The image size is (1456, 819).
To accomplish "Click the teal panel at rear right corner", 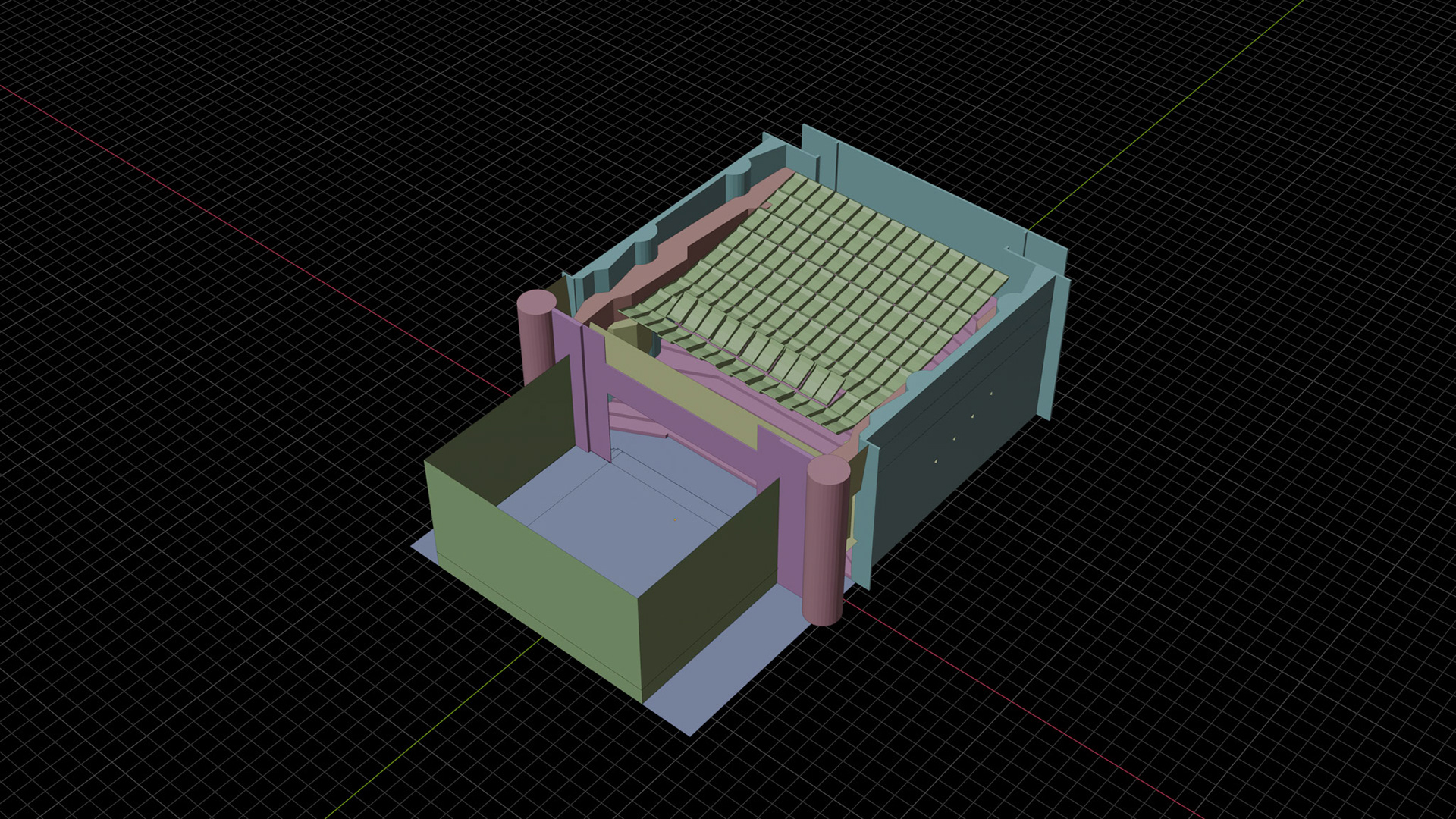I will click(1048, 254).
